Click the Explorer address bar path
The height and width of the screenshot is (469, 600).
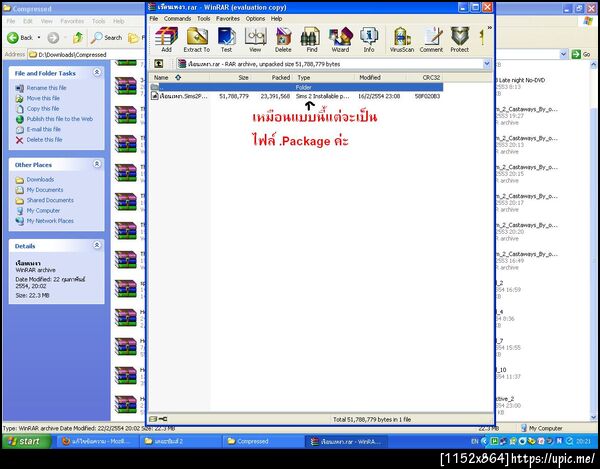(x=72, y=55)
